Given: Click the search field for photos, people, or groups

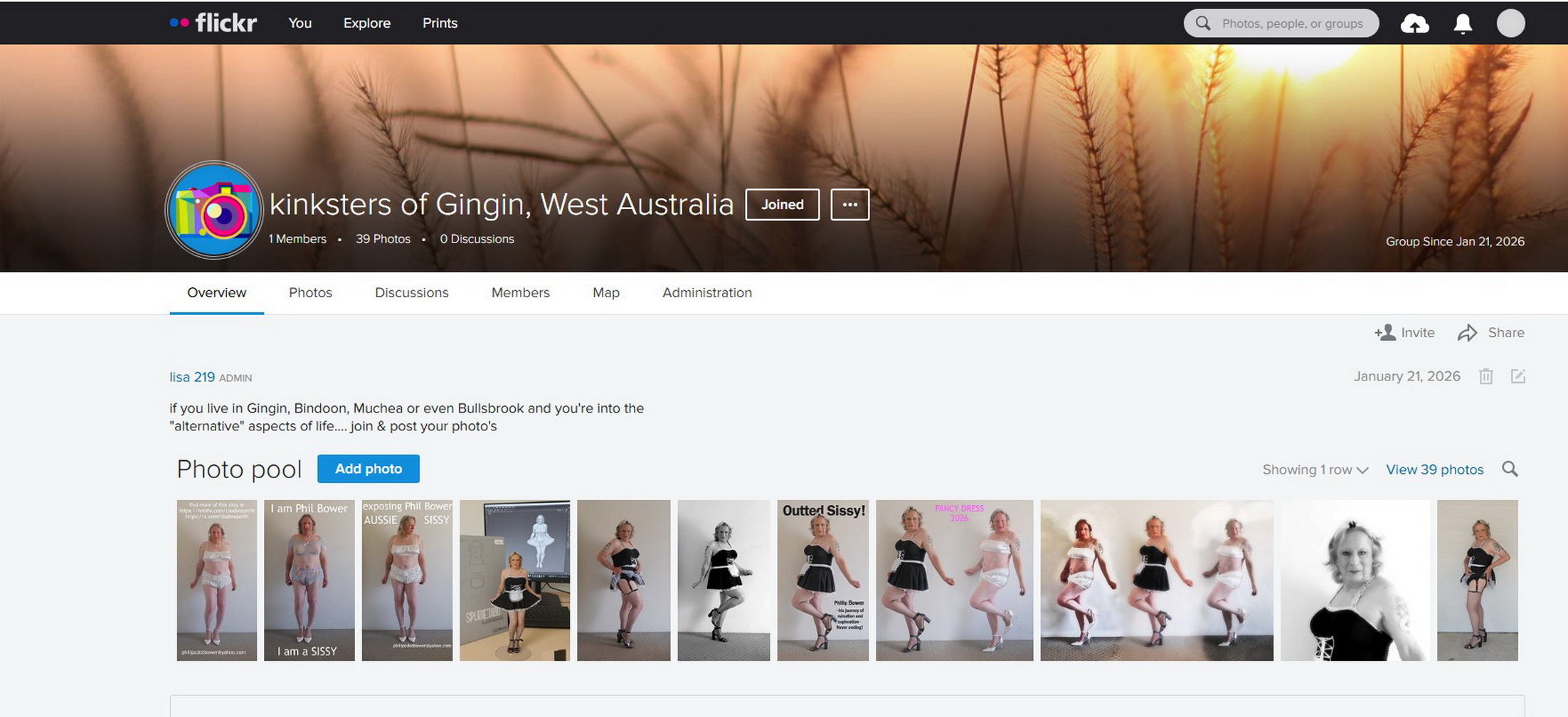Looking at the screenshot, I should (x=1292, y=23).
